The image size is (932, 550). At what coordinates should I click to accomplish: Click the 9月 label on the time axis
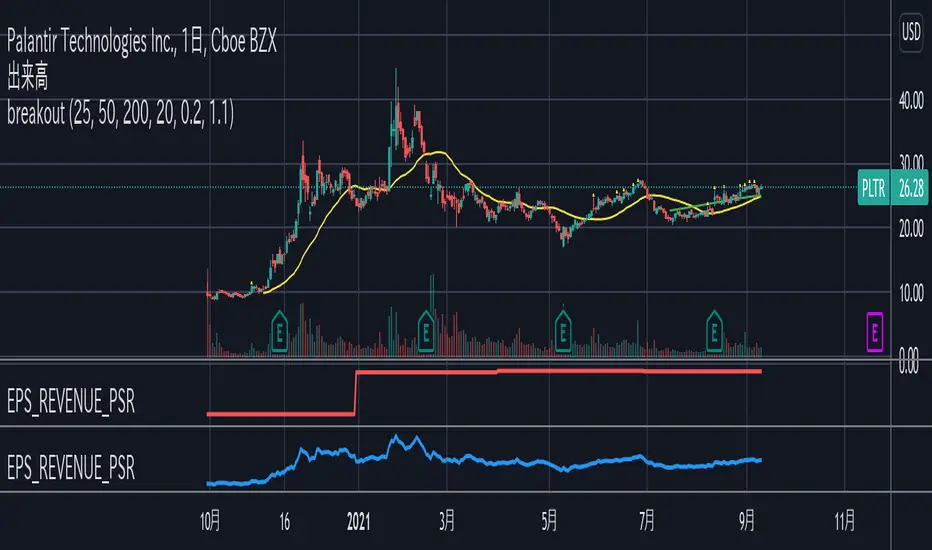747,521
